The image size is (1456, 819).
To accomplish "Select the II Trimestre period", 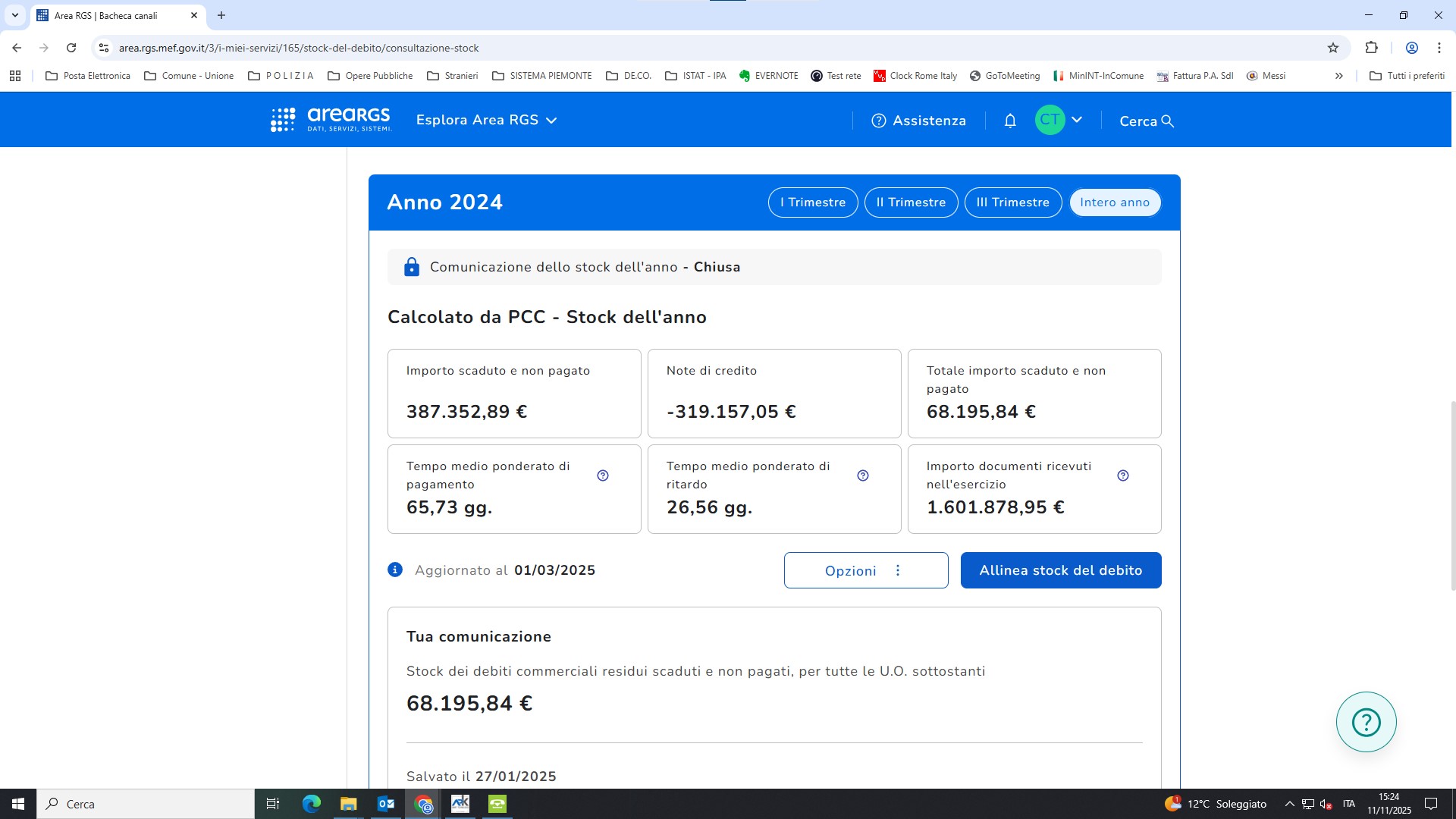I will point(911,202).
